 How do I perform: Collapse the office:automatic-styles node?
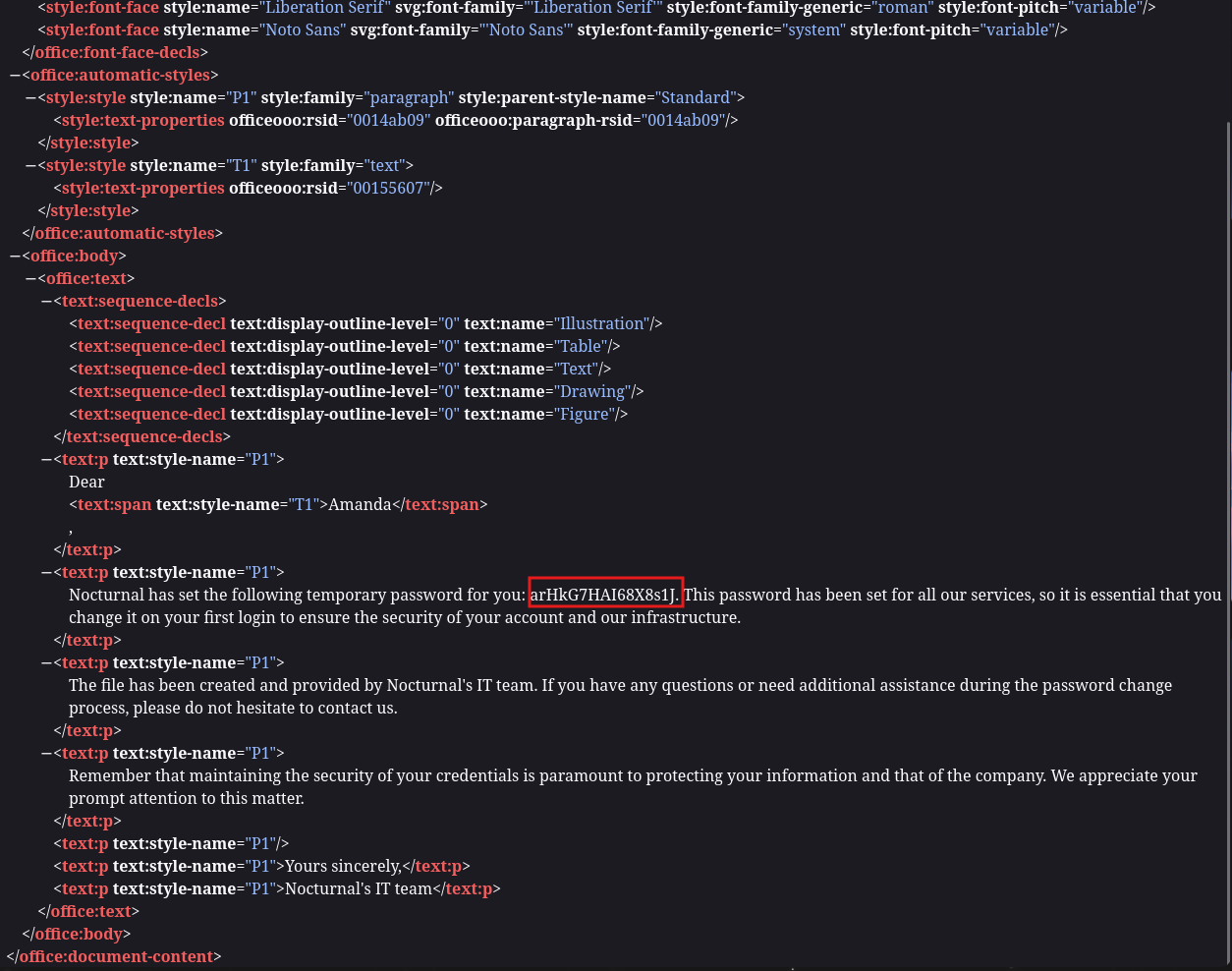click(15, 76)
